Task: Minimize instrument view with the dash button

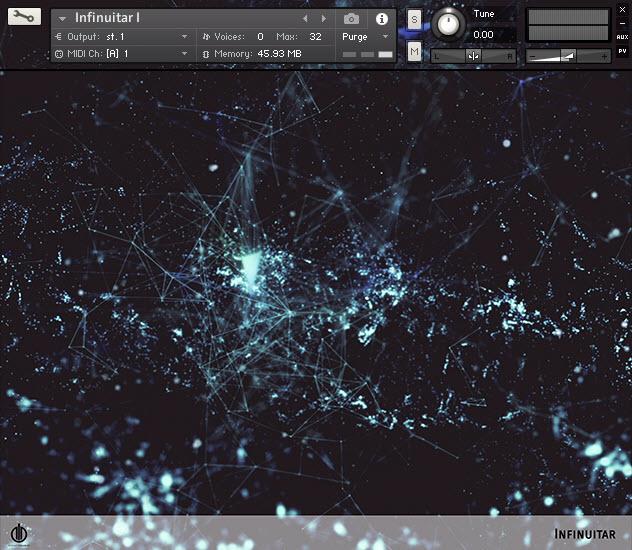Action: [x=622, y=24]
